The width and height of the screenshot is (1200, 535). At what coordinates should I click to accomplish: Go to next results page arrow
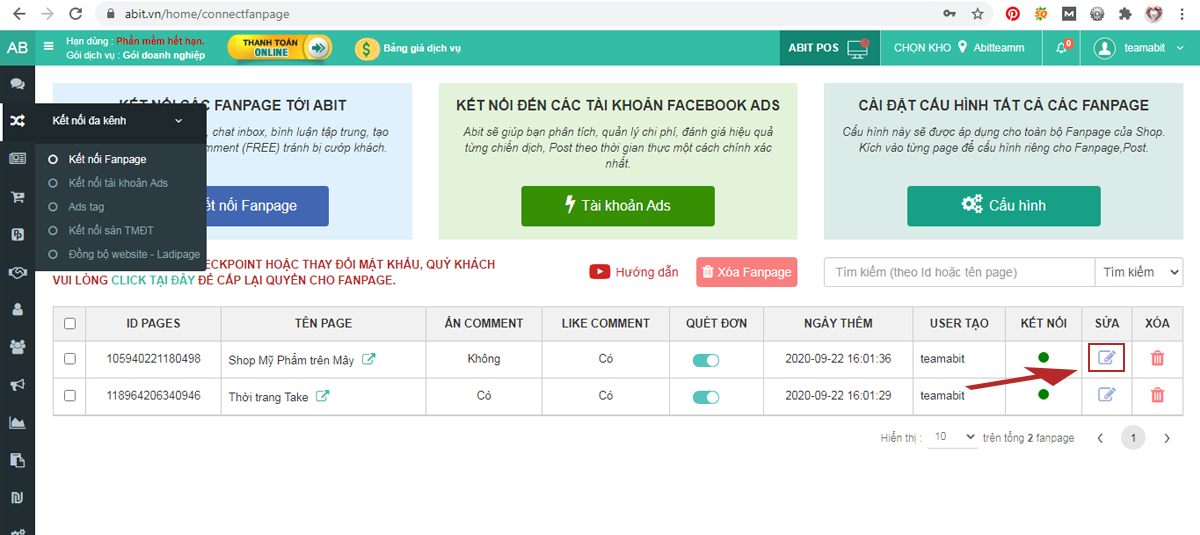coord(1166,438)
